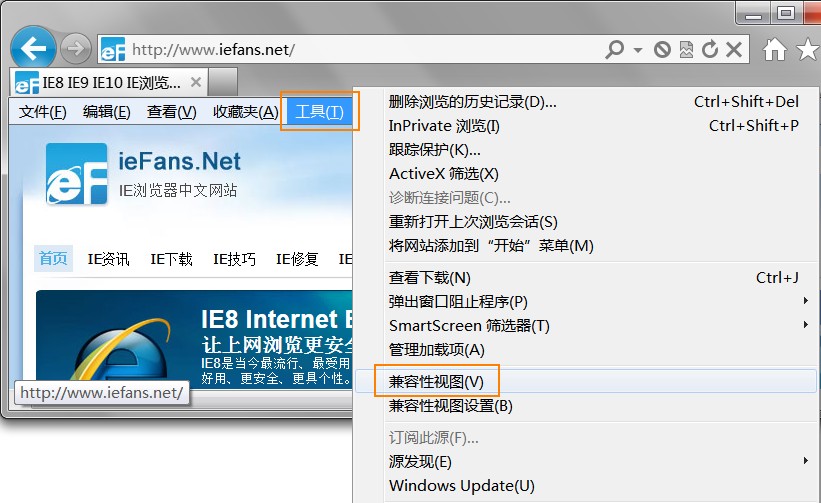821x503 pixels.
Task: Maximize the browser window
Action: click(786, 13)
